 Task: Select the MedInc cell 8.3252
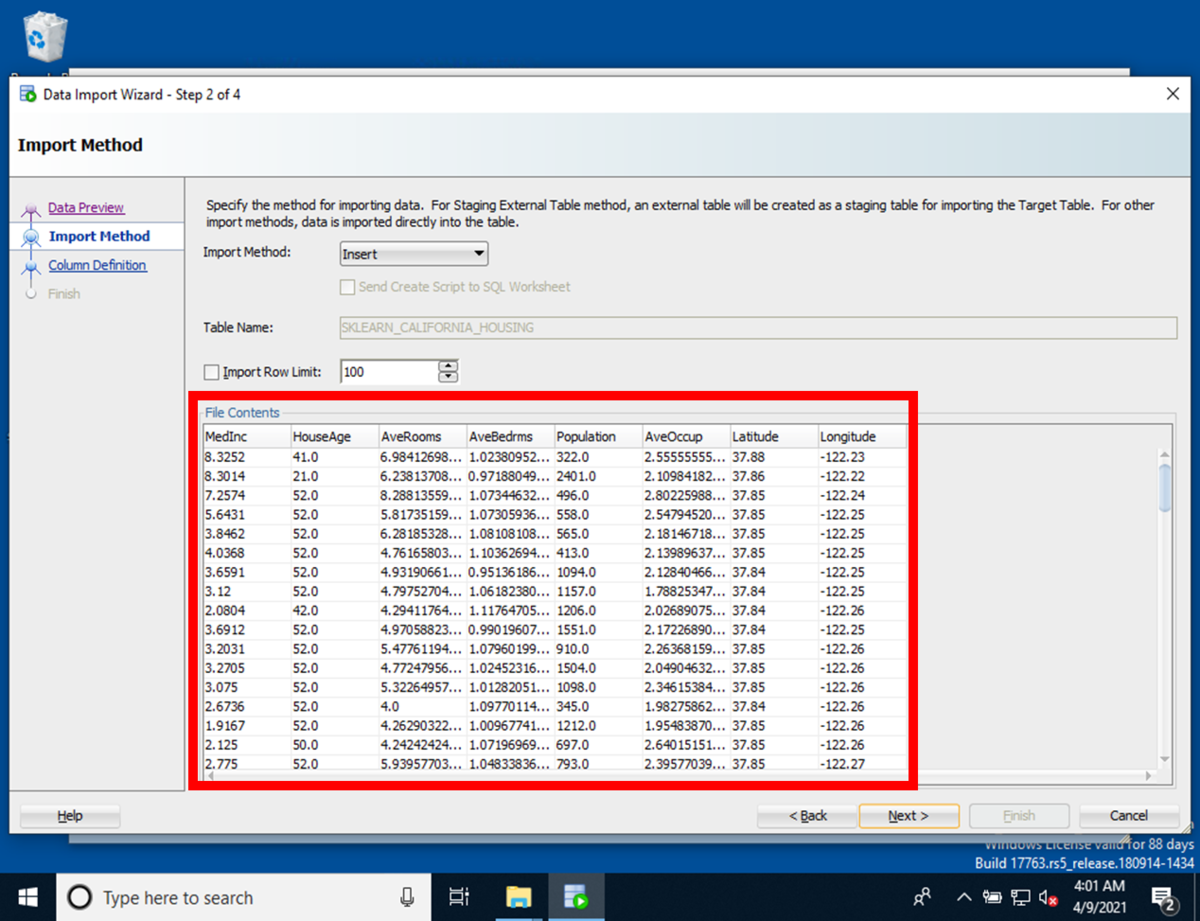coord(246,457)
